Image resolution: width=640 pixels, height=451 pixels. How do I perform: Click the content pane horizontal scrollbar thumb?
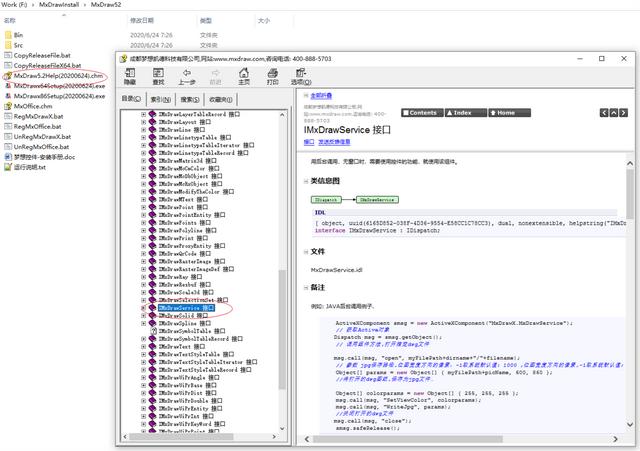click(408, 439)
